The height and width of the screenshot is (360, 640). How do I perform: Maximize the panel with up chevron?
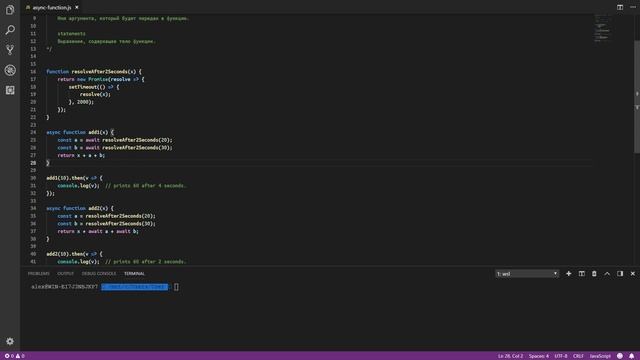pyautogui.click(x=607, y=273)
